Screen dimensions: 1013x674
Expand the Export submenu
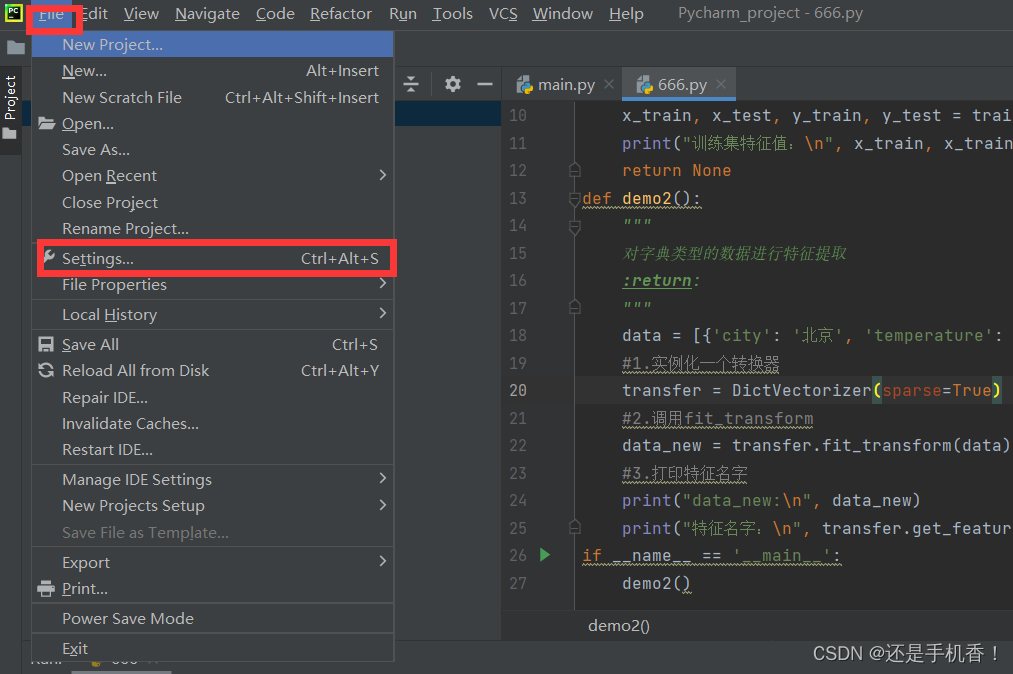(213, 562)
